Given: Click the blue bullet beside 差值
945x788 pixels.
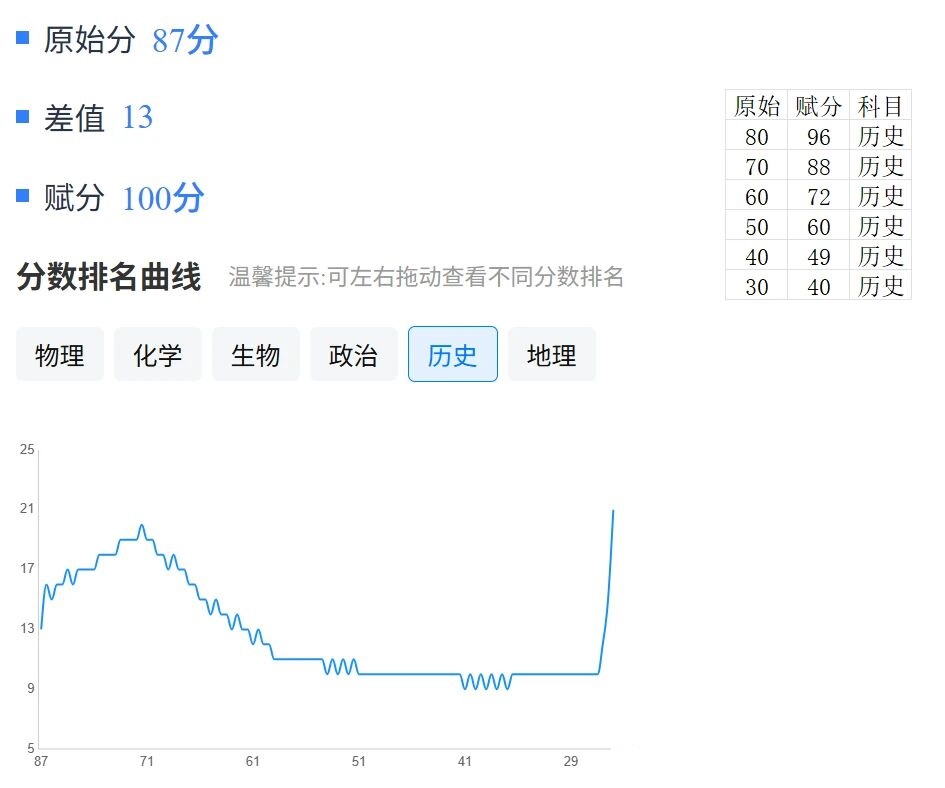Looking at the screenshot, I should 23,117.
